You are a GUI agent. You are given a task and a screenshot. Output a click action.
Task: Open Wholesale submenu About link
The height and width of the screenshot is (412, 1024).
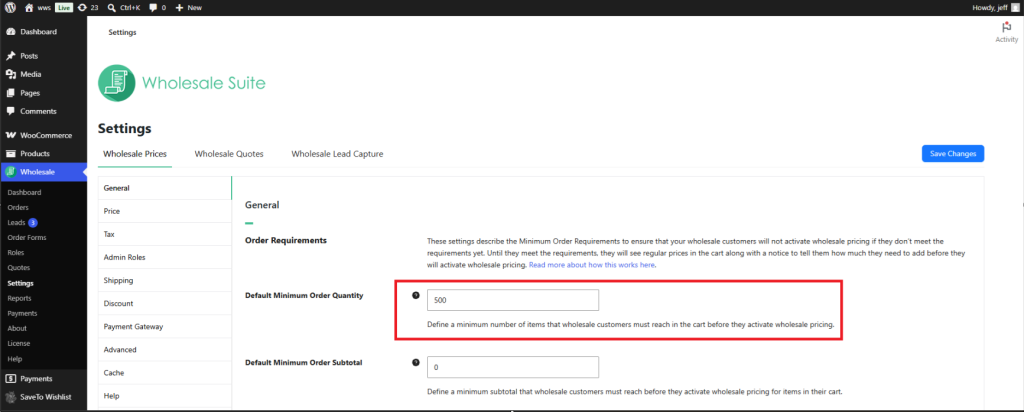tap(17, 328)
